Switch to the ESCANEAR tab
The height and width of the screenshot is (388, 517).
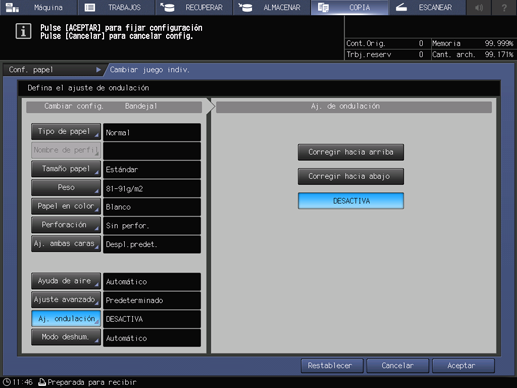427,7
